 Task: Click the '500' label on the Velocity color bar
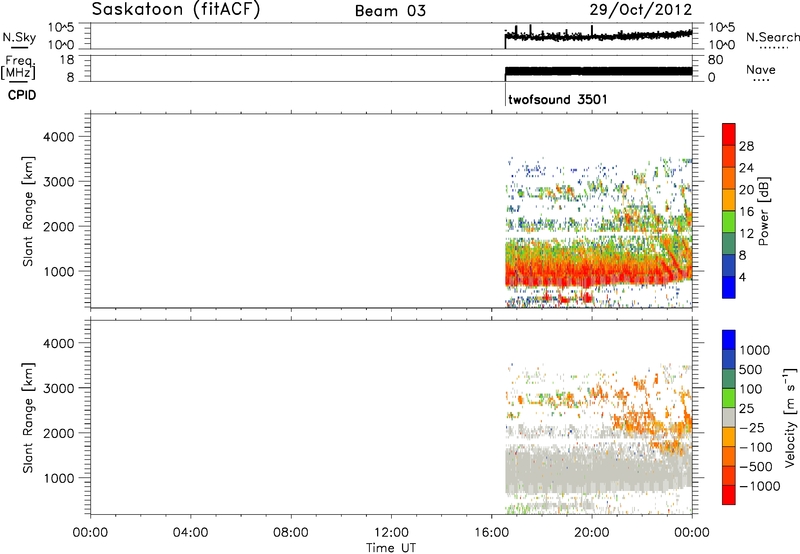(x=750, y=370)
